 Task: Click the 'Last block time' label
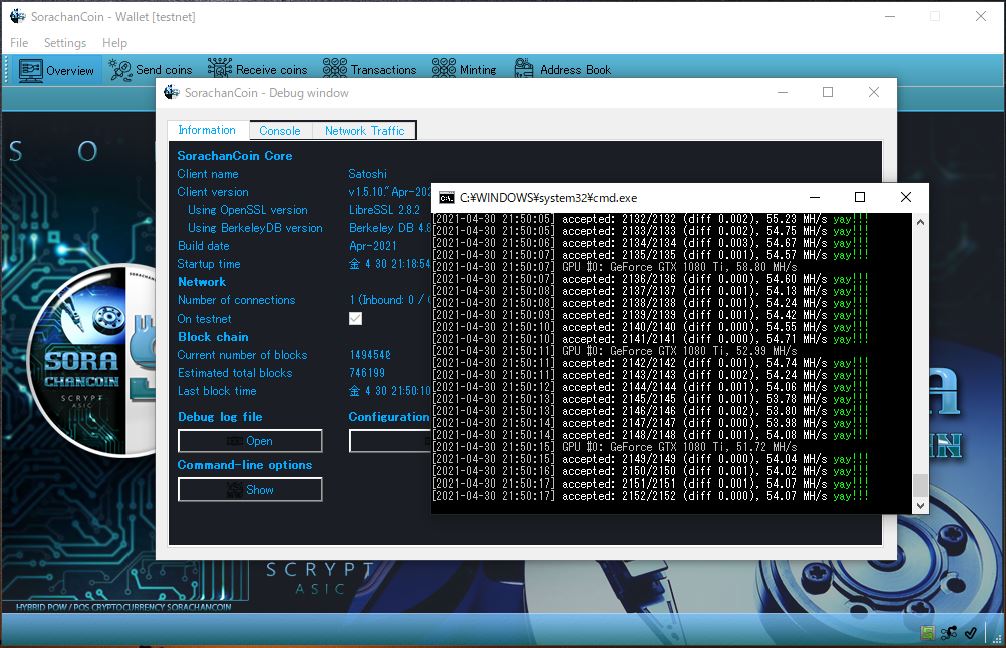(217, 391)
